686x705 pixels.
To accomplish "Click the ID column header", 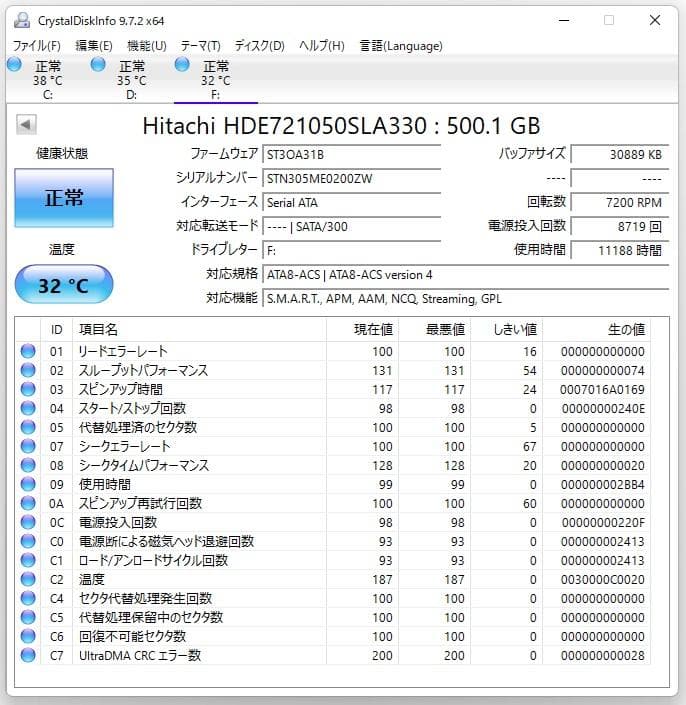I will point(56,330).
